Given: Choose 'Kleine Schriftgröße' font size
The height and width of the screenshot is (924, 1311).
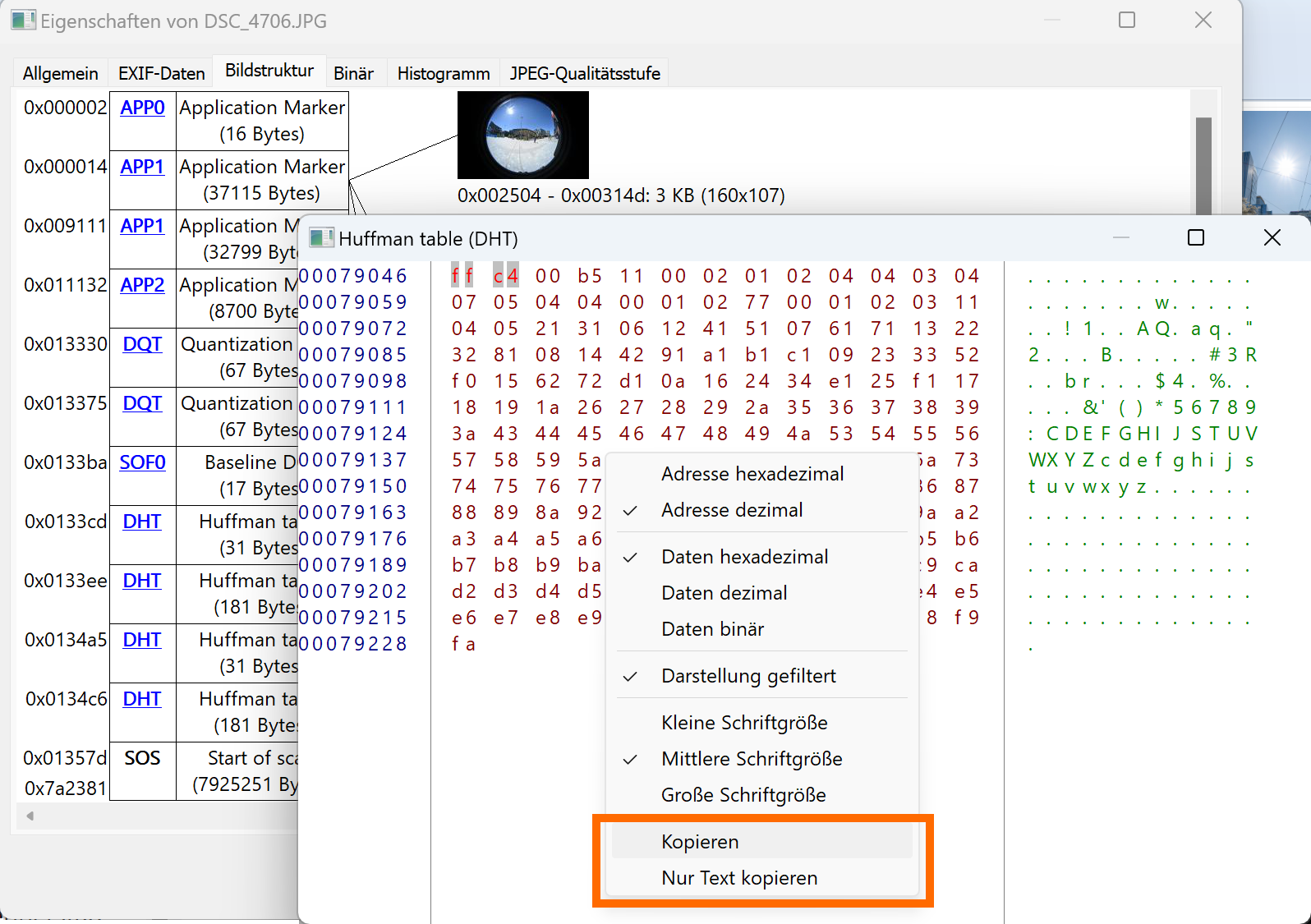Looking at the screenshot, I should [743, 723].
